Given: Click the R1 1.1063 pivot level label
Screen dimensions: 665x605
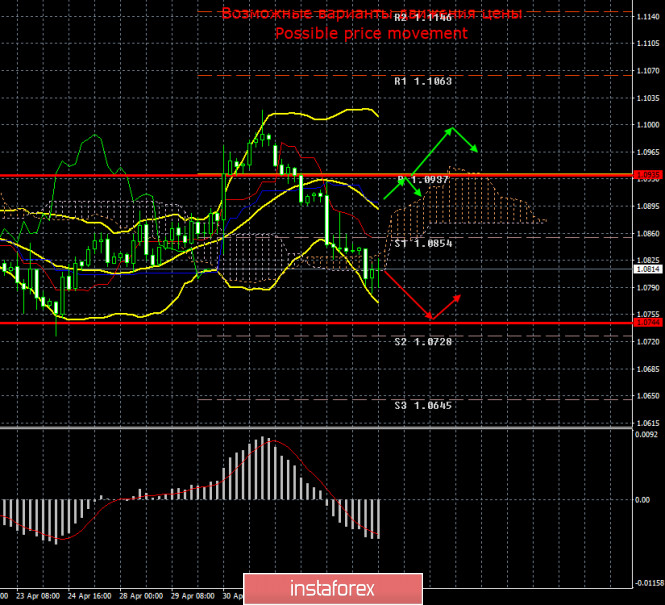Looking at the screenshot, I should (x=423, y=81).
